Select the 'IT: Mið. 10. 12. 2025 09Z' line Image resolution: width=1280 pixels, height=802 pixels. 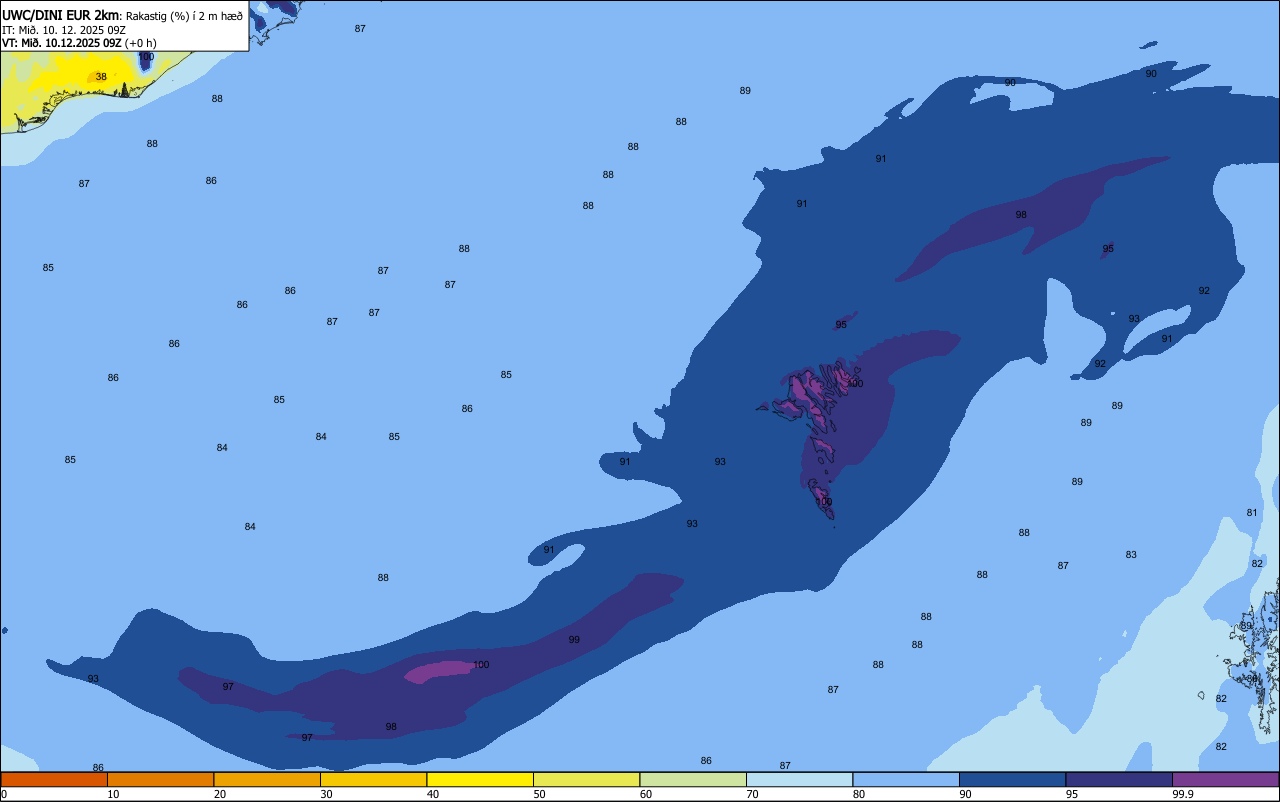point(64,30)
